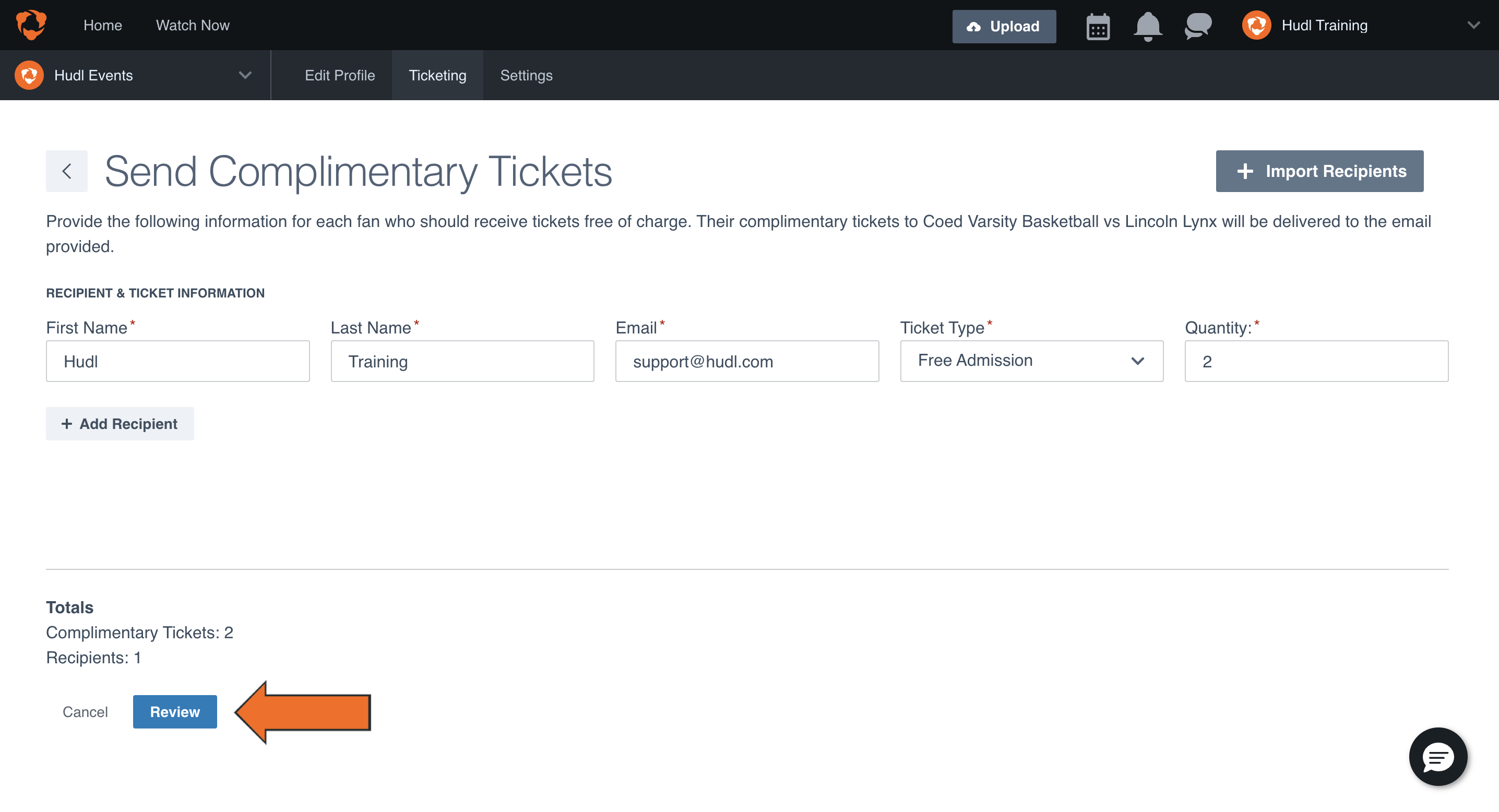
Task: Click the First Name field
Action: point(177,361)
